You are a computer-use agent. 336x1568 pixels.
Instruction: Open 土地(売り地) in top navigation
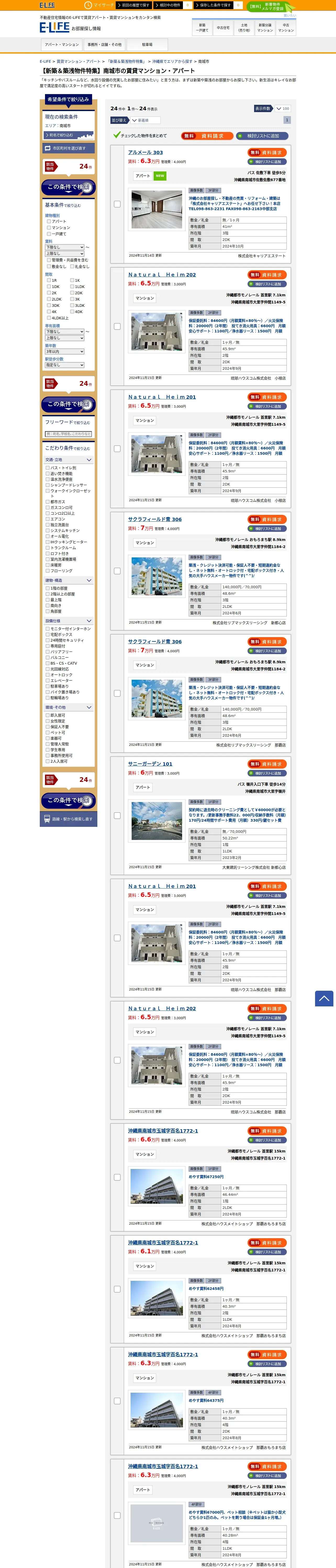pos(244,28)
